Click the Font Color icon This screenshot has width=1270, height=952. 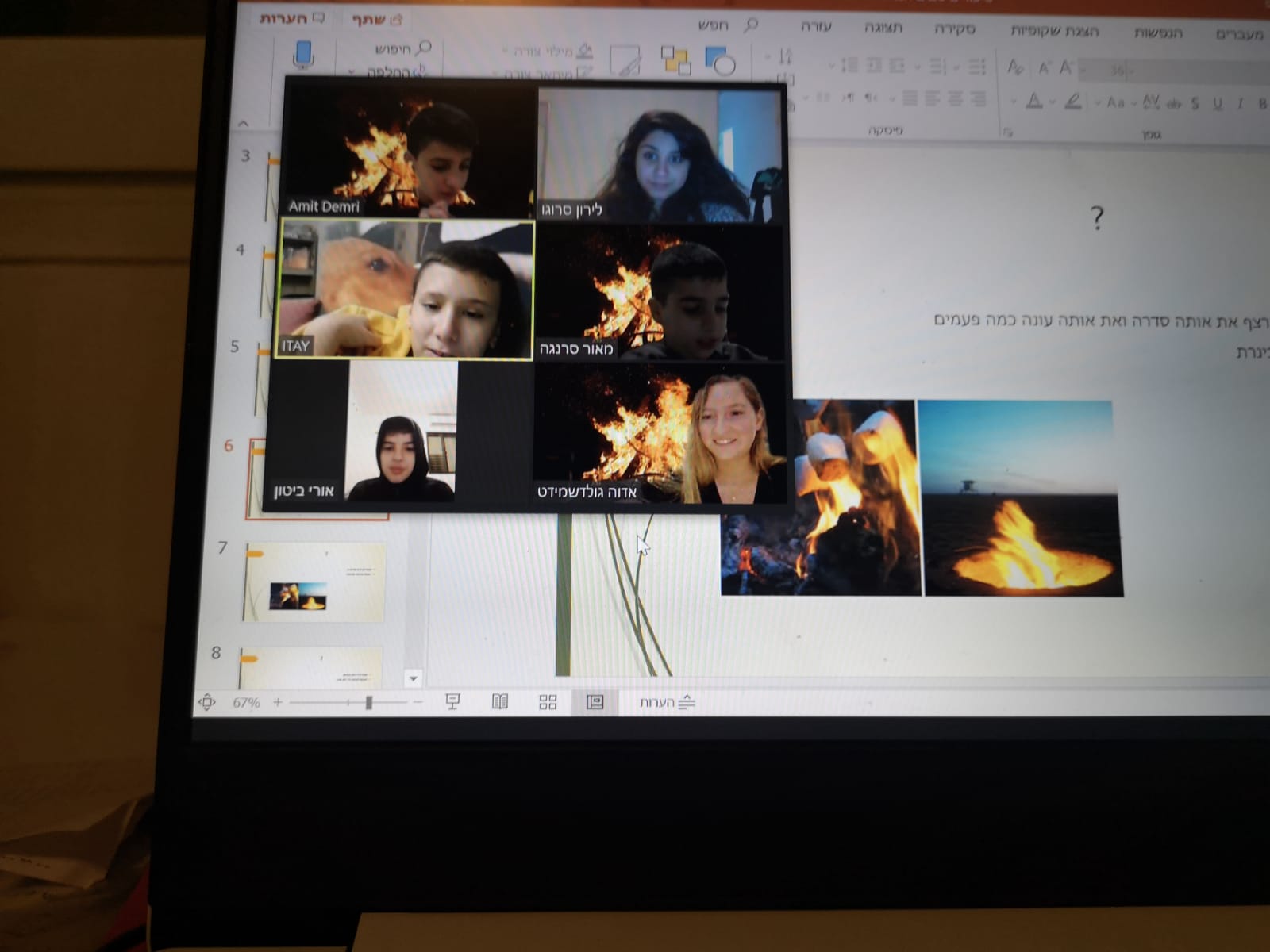click(x=1034, y=101)
